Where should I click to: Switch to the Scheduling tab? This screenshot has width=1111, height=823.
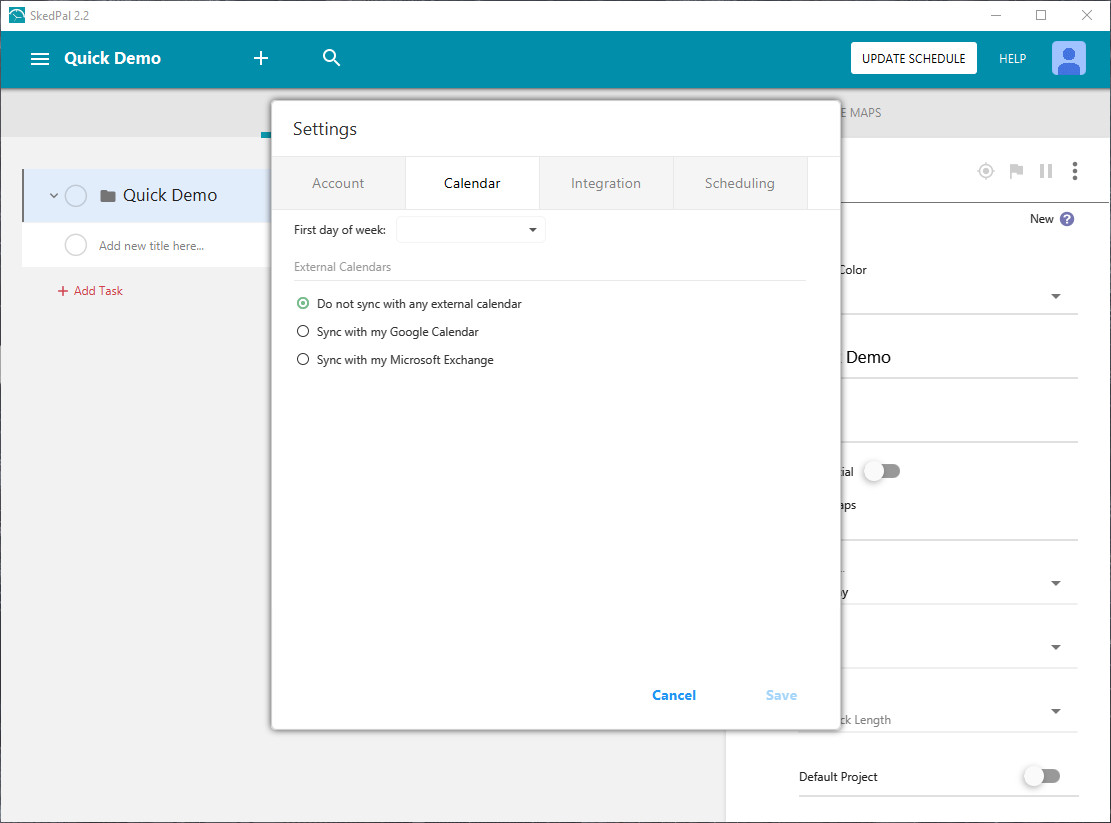(x=740, y=183)
